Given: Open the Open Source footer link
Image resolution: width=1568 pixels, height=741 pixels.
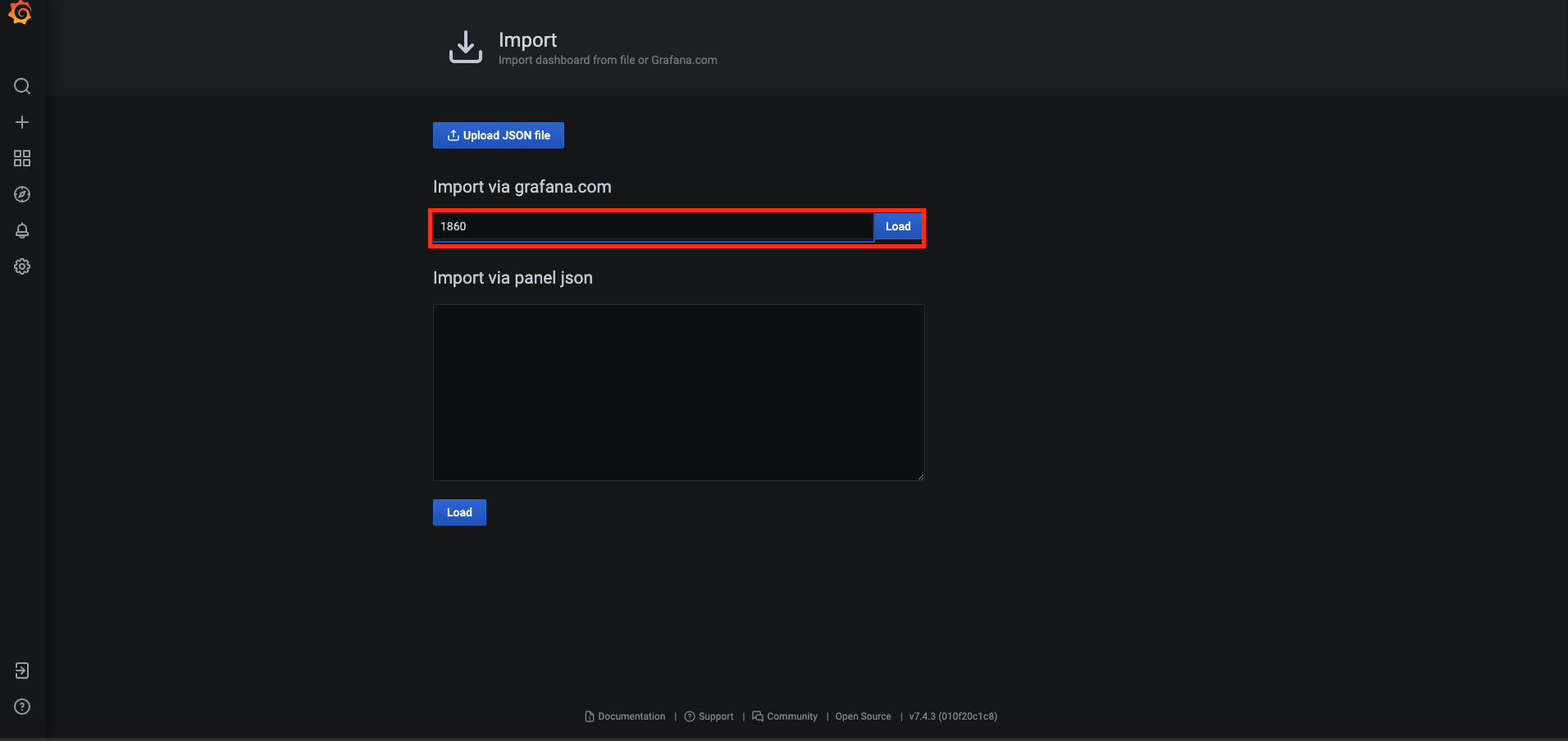Looking at the screenshot, I should click(863, 716).
